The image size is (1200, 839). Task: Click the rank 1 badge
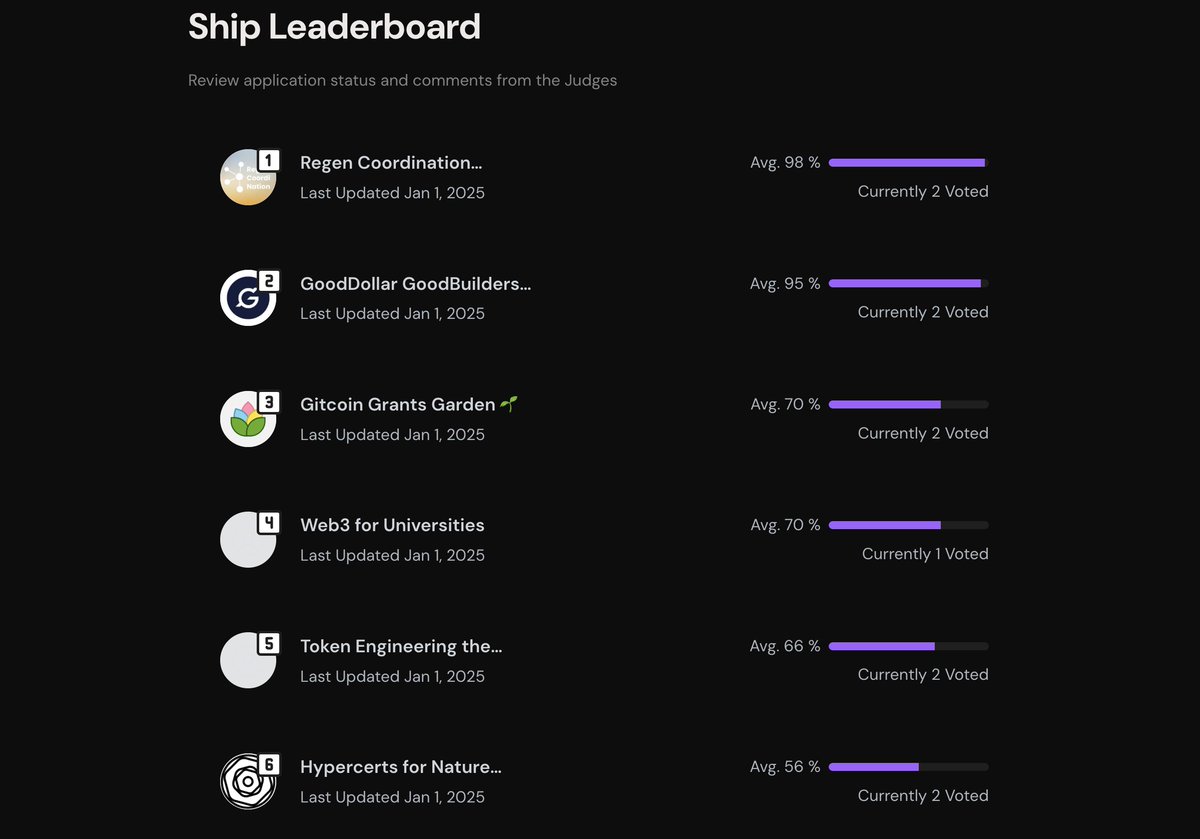pyautogui.click(x=269, y=160)
